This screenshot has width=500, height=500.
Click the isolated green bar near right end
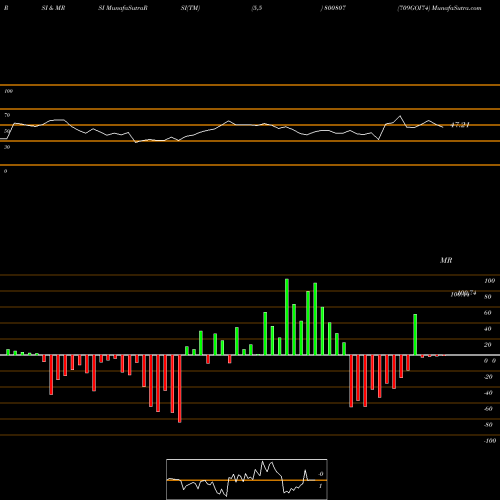click(x=415, y=335)
